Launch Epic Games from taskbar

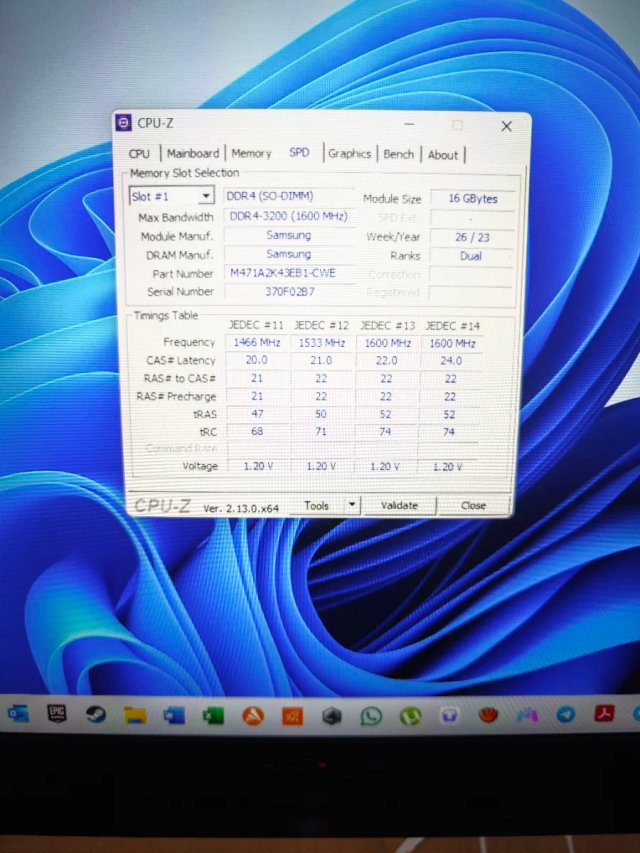tap(57, 714)
